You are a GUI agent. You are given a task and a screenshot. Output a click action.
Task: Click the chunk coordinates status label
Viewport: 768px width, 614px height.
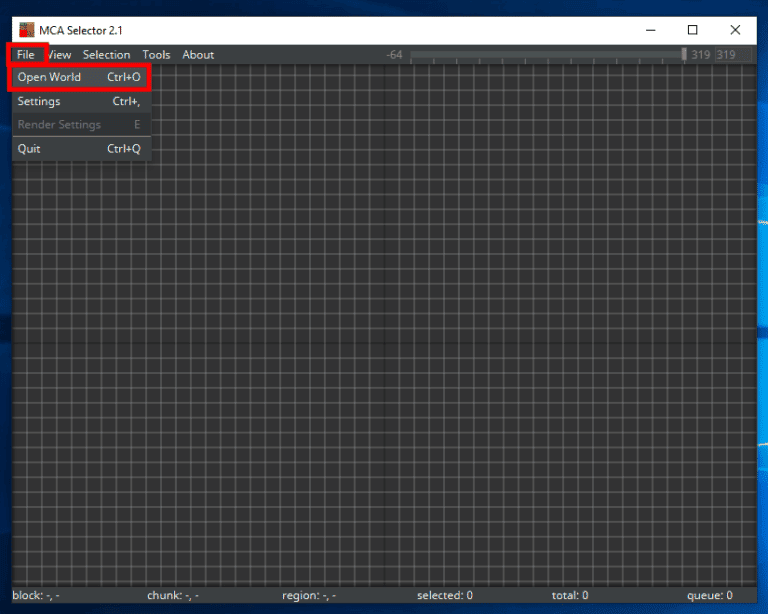pos(172,596)
